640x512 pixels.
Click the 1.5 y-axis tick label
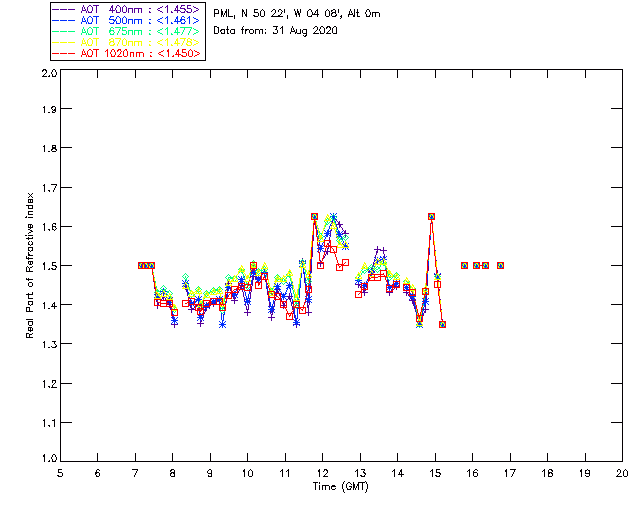[x=49, y=266]
